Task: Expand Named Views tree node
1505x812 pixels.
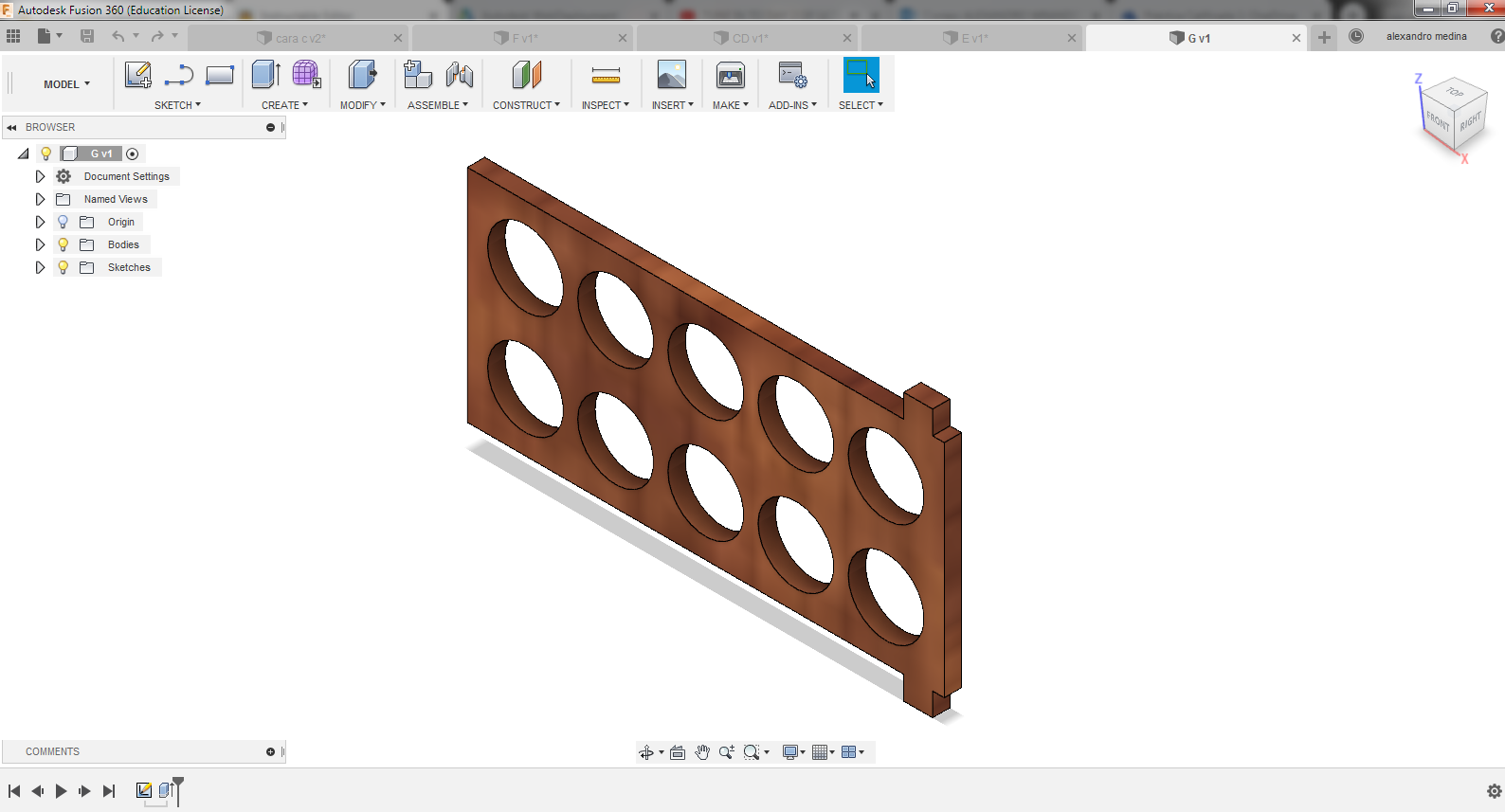Action: [40, 199]
